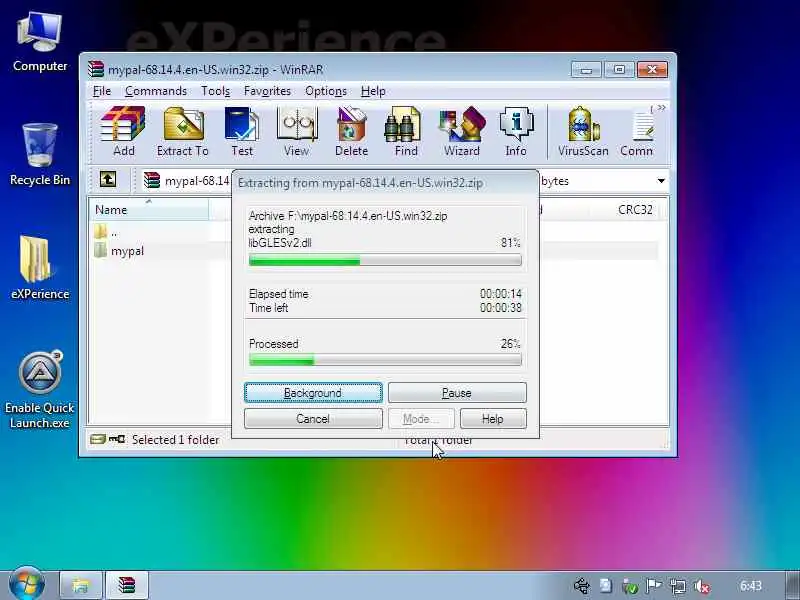Click the Add toolbar icon in WinRAR
Viewport: 800px width, 600px height.
point(123,131)
